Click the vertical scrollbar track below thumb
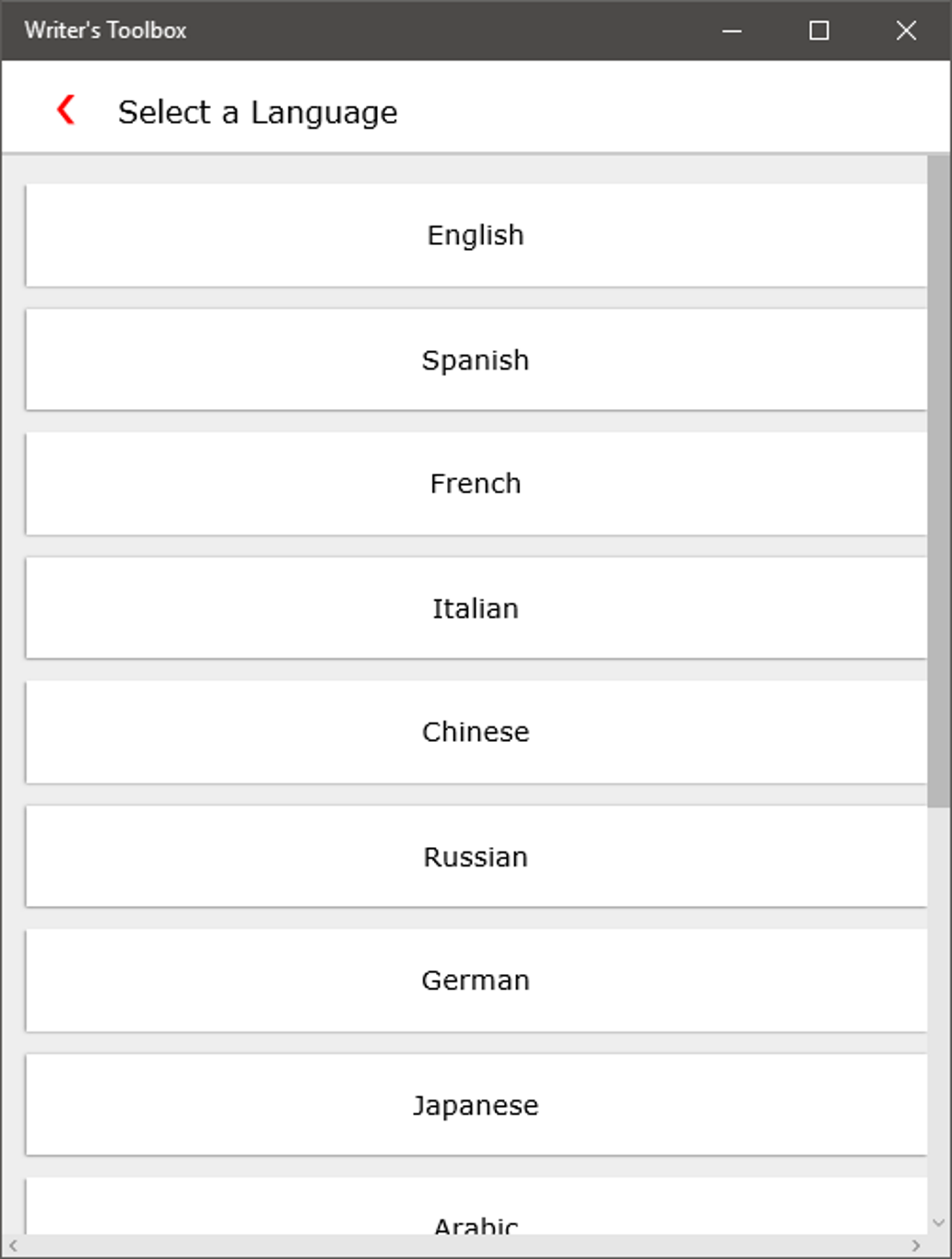This screenshot has width=952, height=1259. tap(938, 1014)
